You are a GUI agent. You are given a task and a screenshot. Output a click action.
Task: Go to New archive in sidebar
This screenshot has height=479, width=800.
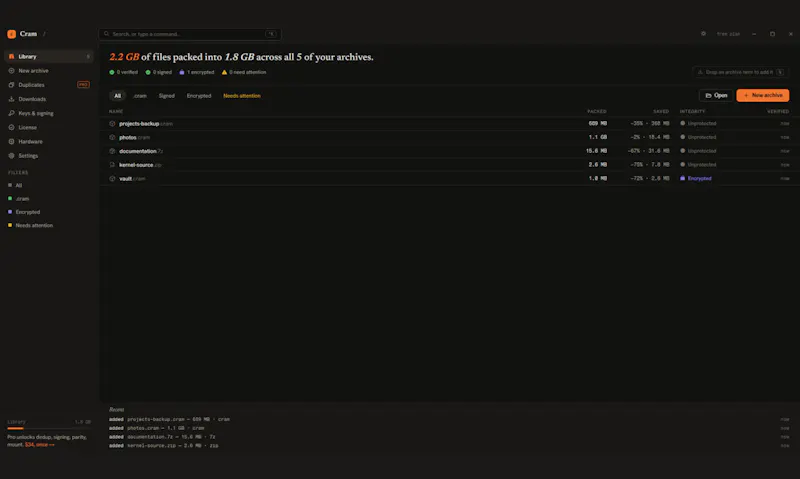coord(48,71)
